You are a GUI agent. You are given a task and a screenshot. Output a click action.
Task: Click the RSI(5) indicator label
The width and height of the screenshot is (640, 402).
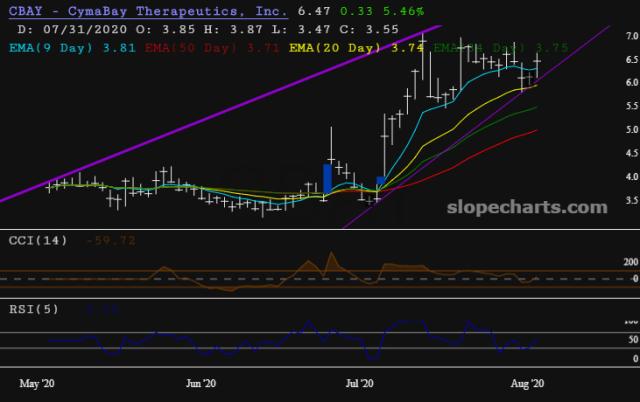(x=33, y=309)
